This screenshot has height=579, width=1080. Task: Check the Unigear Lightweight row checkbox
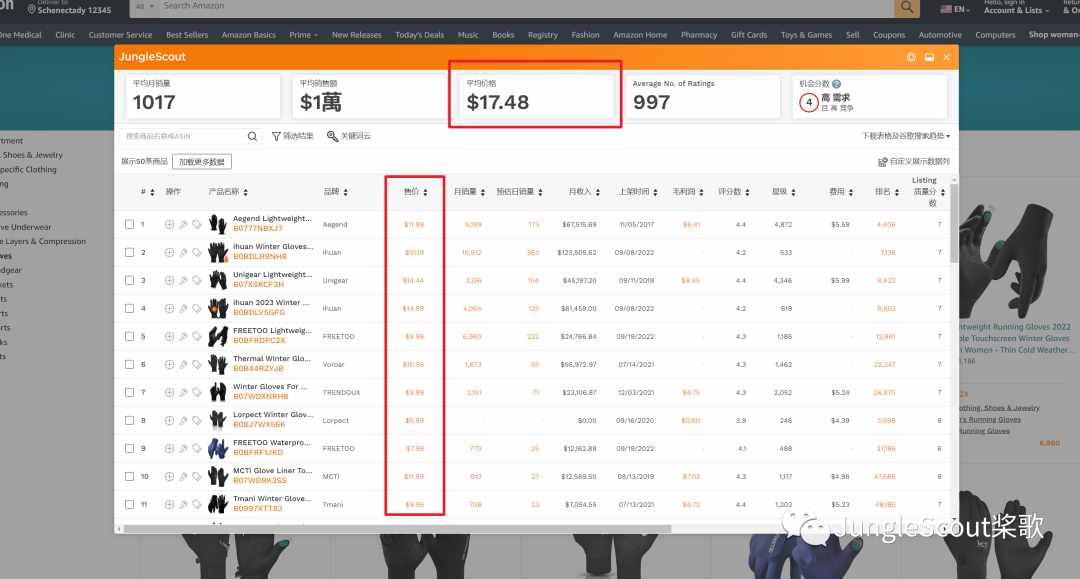(129, 280)
